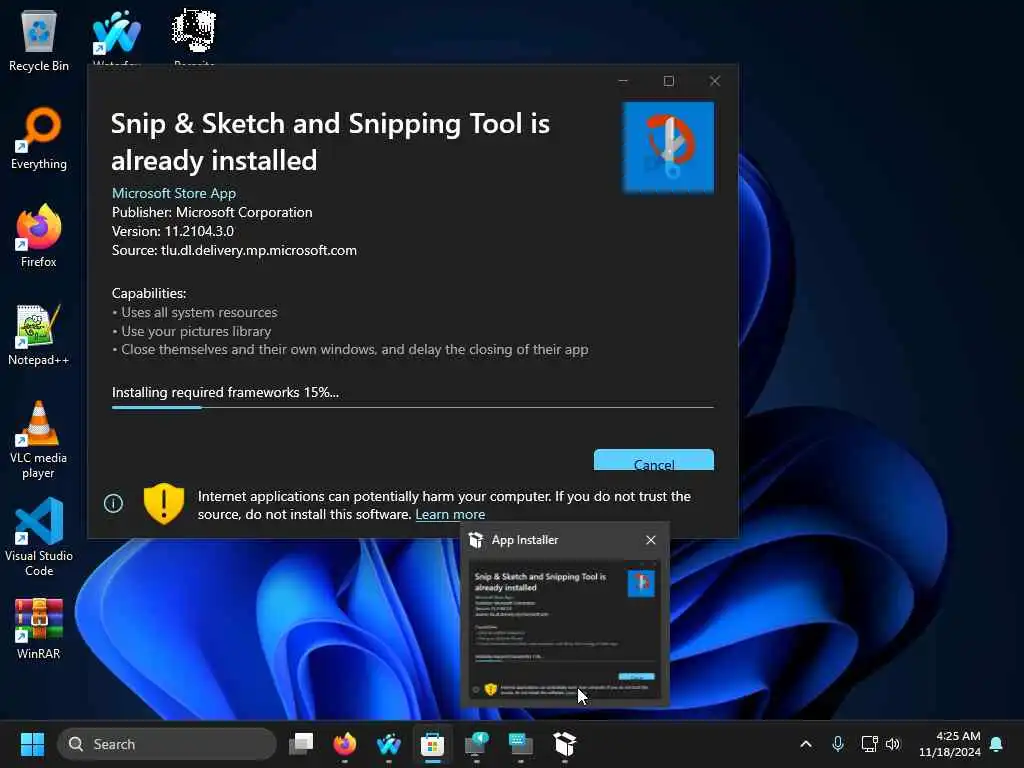
Task: Open Task View from the taskbar
Action: click(301, 744)
